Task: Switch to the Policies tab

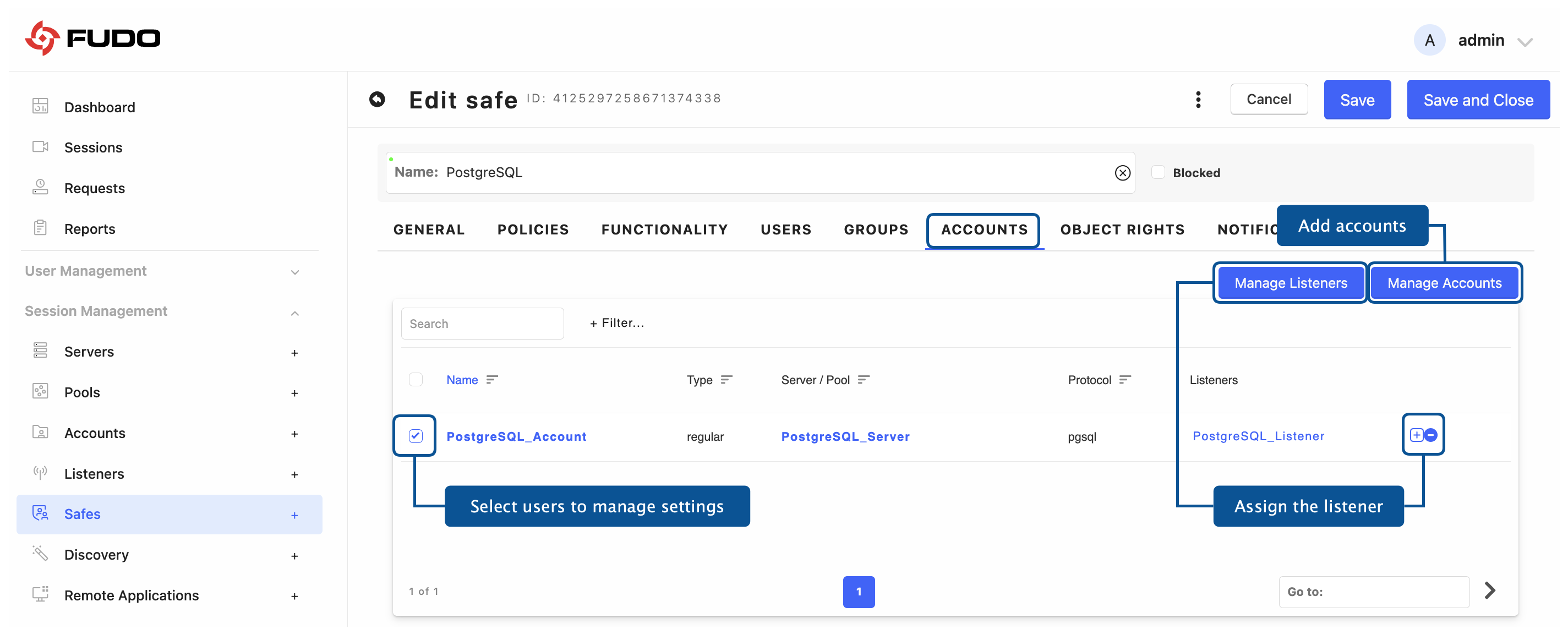Action: pyautogui.click(x=533, y=229)
